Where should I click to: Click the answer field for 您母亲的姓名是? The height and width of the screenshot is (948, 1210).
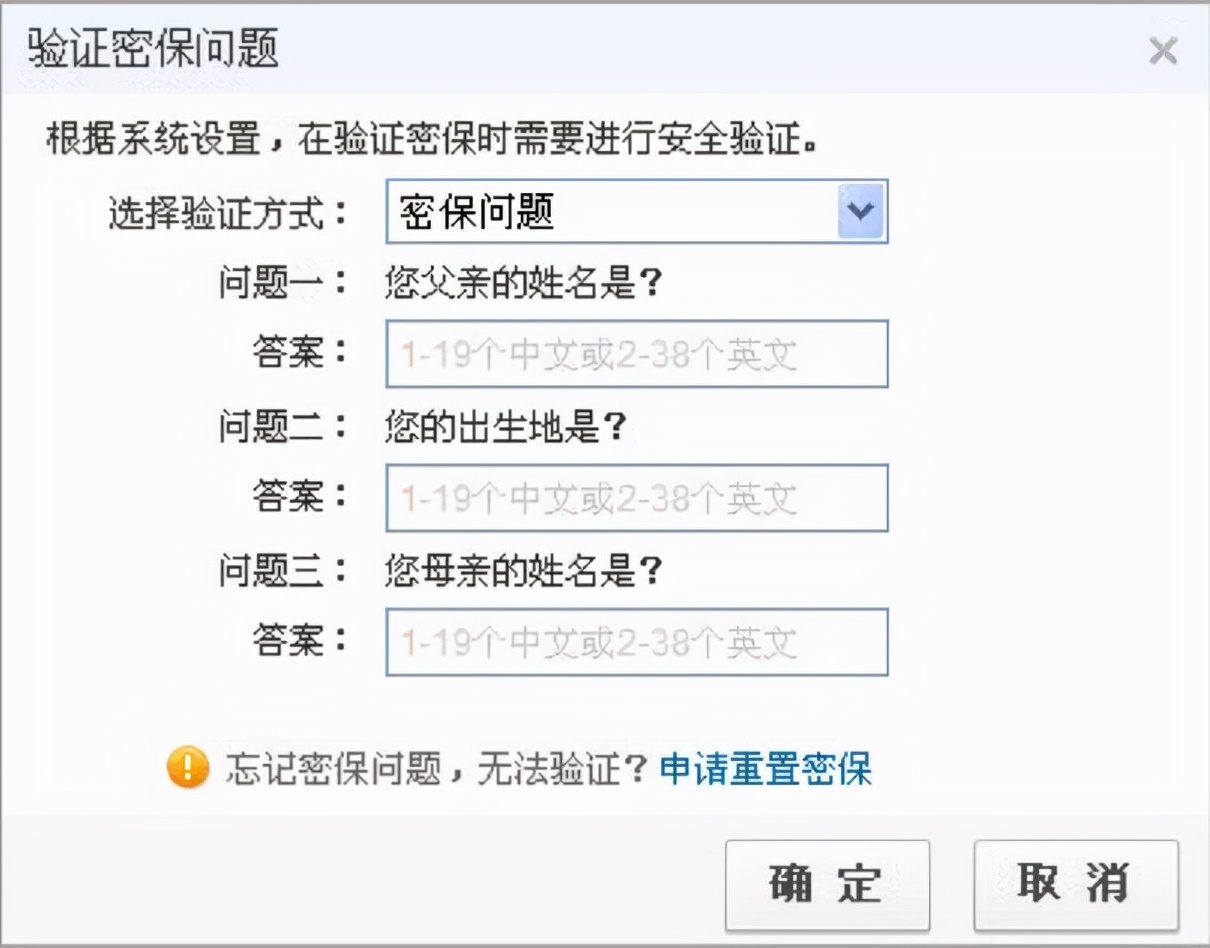point(636,642)
